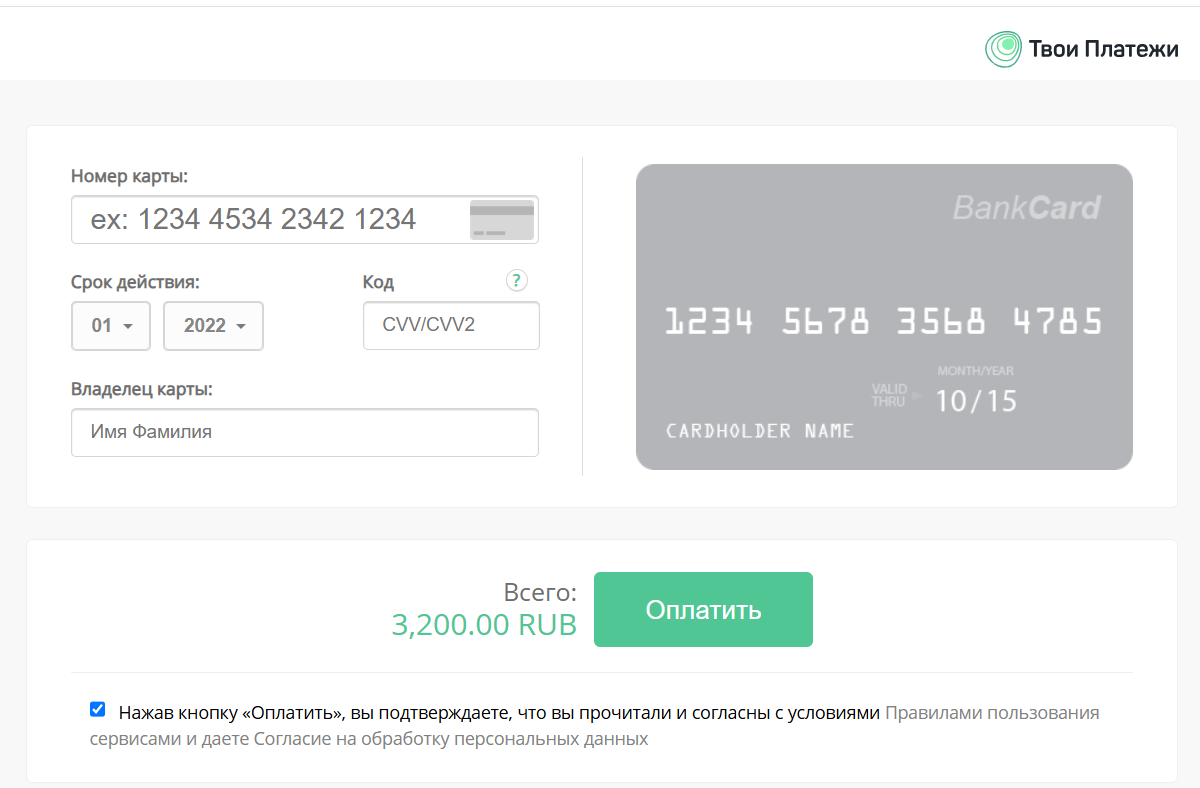Viewport: 1200px width, 788px height.
Task: Open the expiry month dropdown showing 01
Action: coord(111,326)
